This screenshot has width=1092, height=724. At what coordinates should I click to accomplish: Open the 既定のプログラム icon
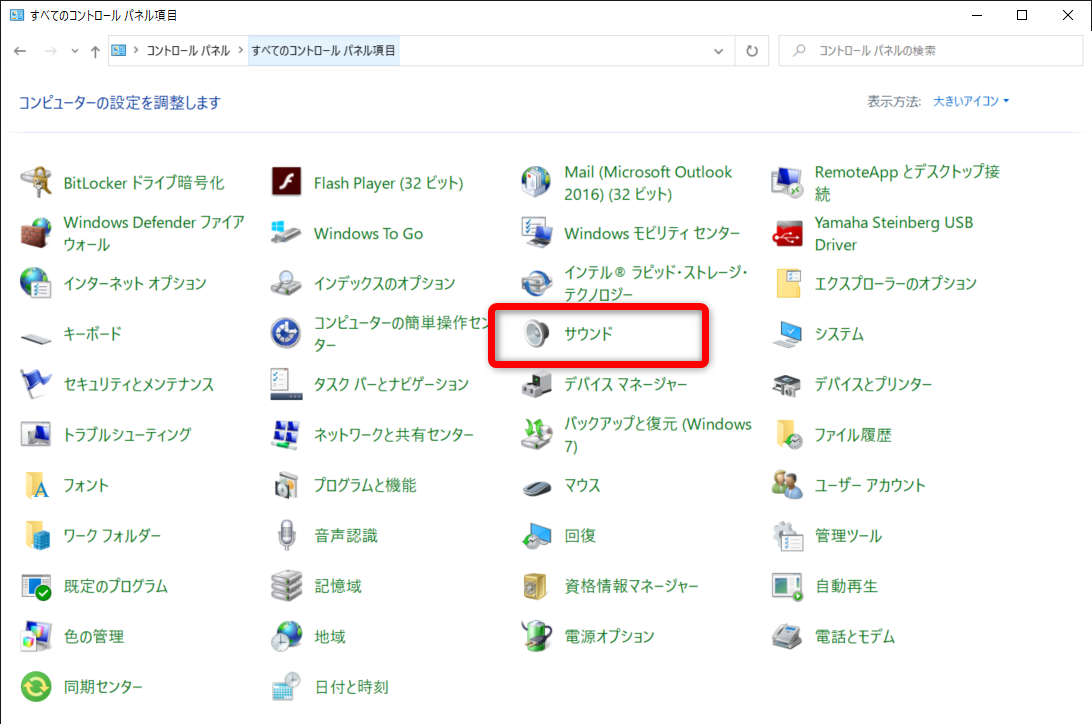[x=36, y=586]
